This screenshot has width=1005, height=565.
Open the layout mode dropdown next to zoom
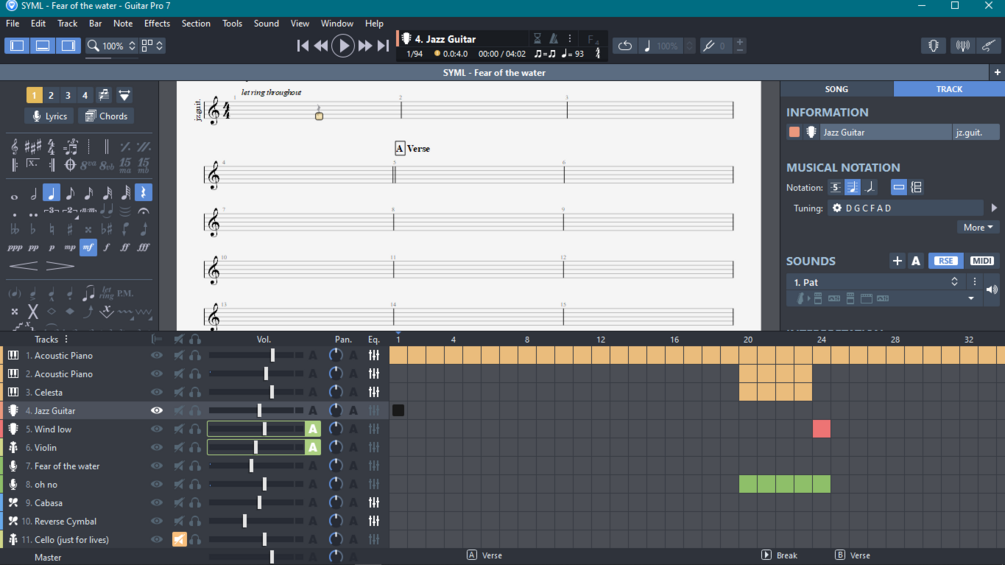point(153,45)
